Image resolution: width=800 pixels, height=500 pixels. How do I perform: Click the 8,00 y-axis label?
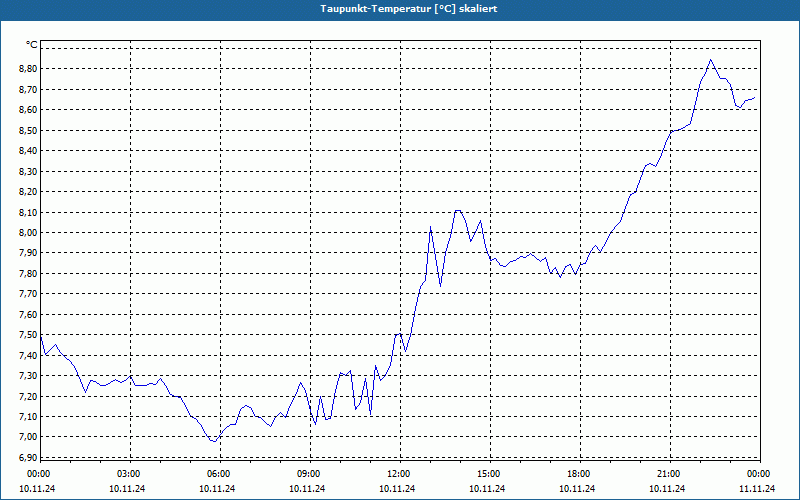pyautogui.click(x=28, y=233)
